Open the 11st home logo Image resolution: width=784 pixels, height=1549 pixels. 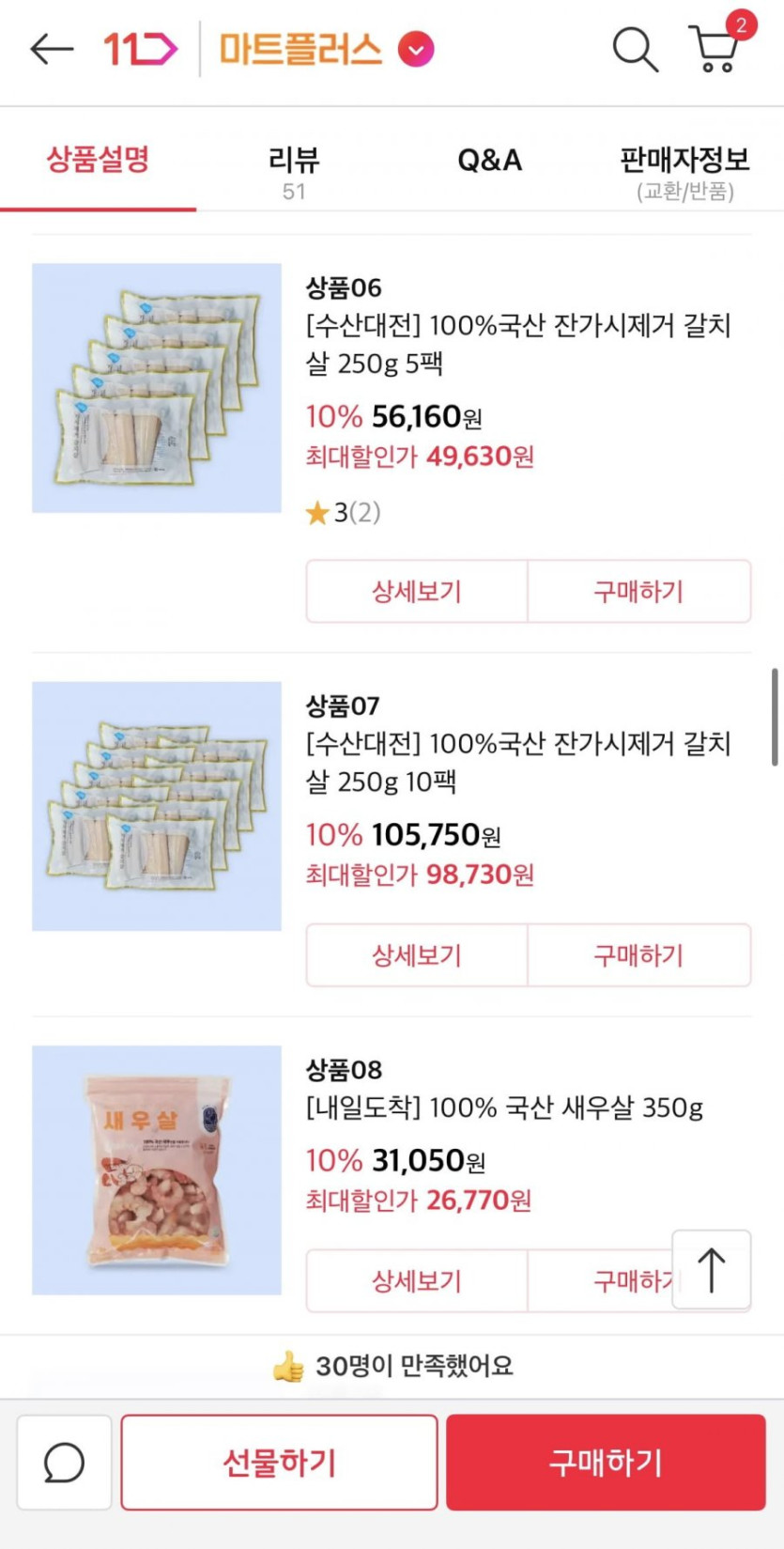point(140,49)
